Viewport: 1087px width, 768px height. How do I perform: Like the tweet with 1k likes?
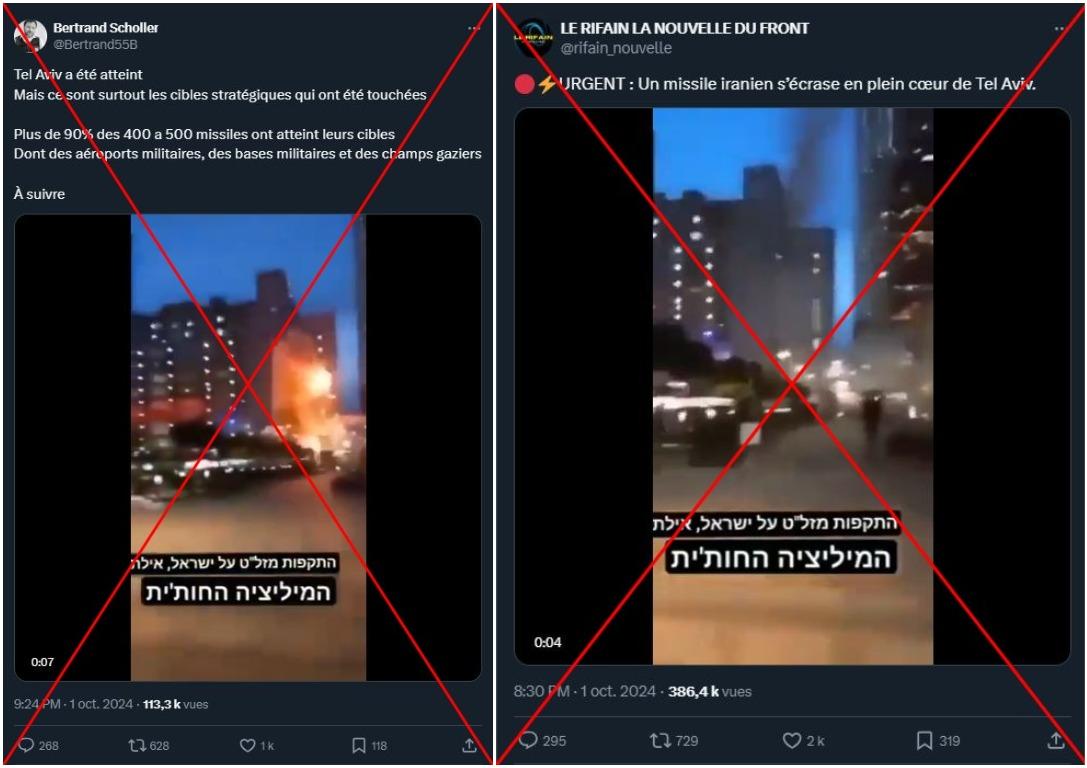point(247,745)
